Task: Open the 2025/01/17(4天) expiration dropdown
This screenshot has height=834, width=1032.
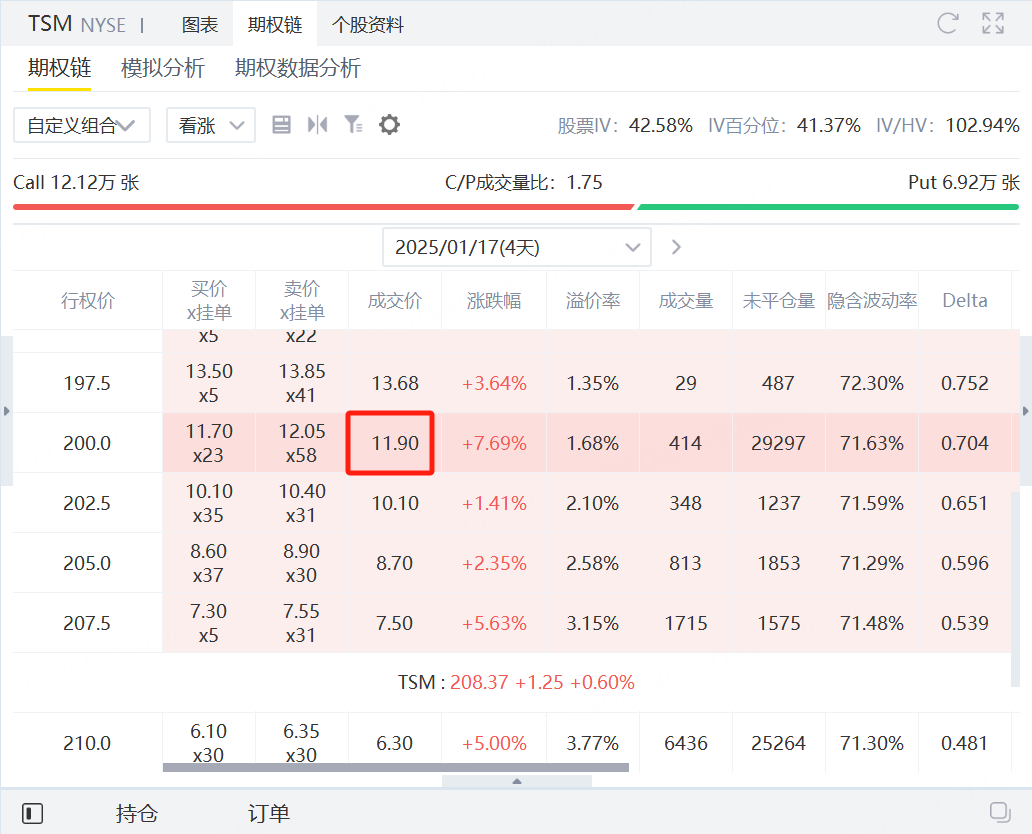Action: (x=517, y=248)
